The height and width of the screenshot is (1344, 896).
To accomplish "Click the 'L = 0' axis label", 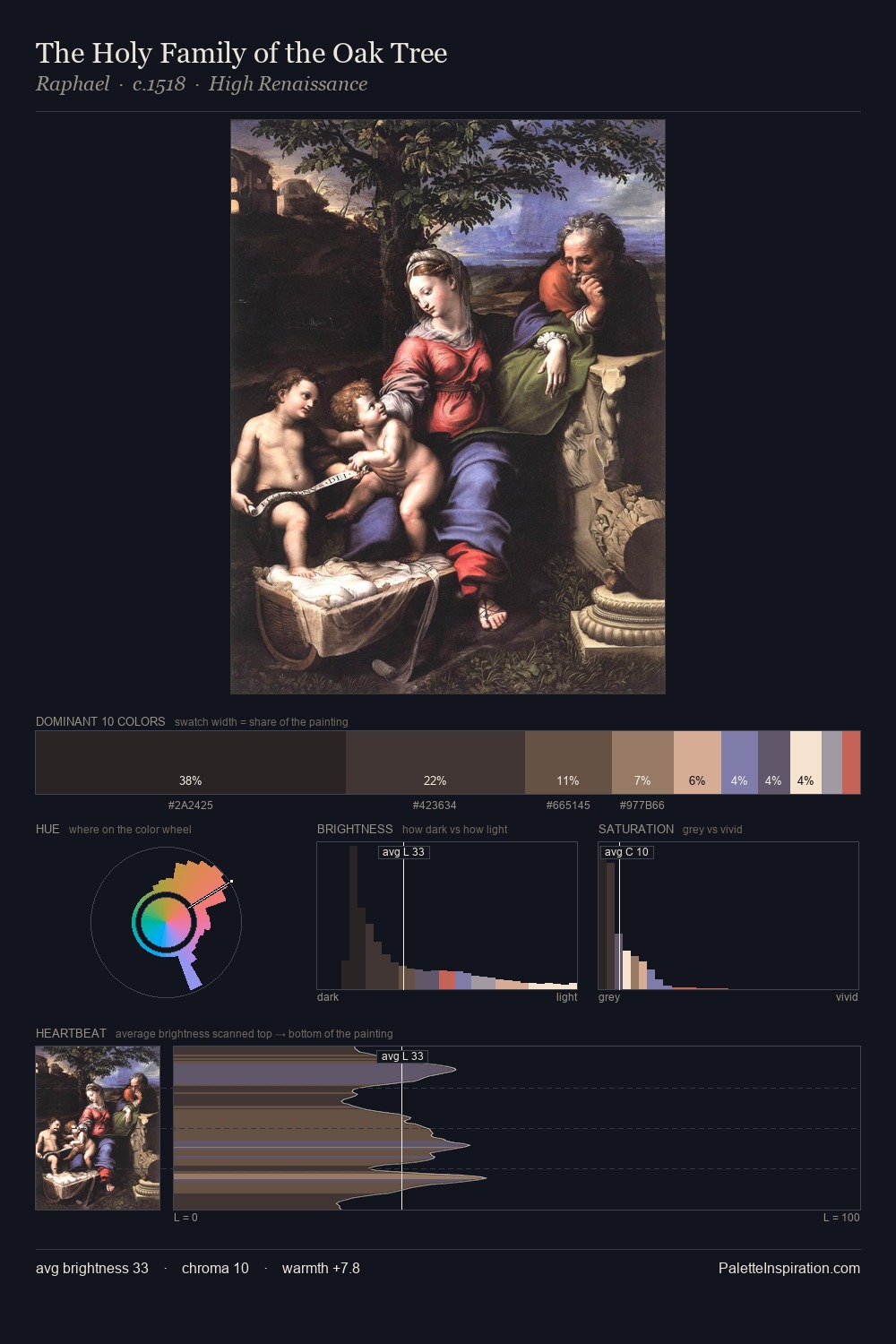I will (x=185, y=1218).
